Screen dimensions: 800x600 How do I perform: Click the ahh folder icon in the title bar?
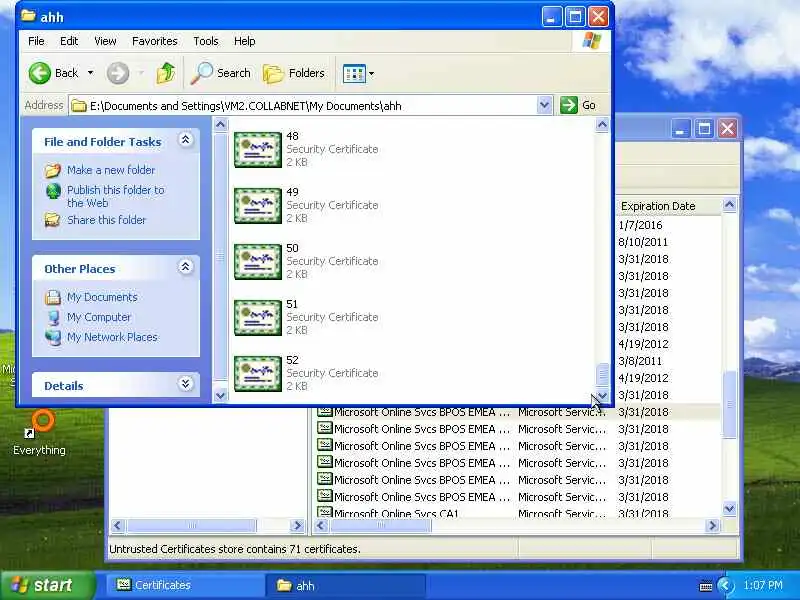28,16
